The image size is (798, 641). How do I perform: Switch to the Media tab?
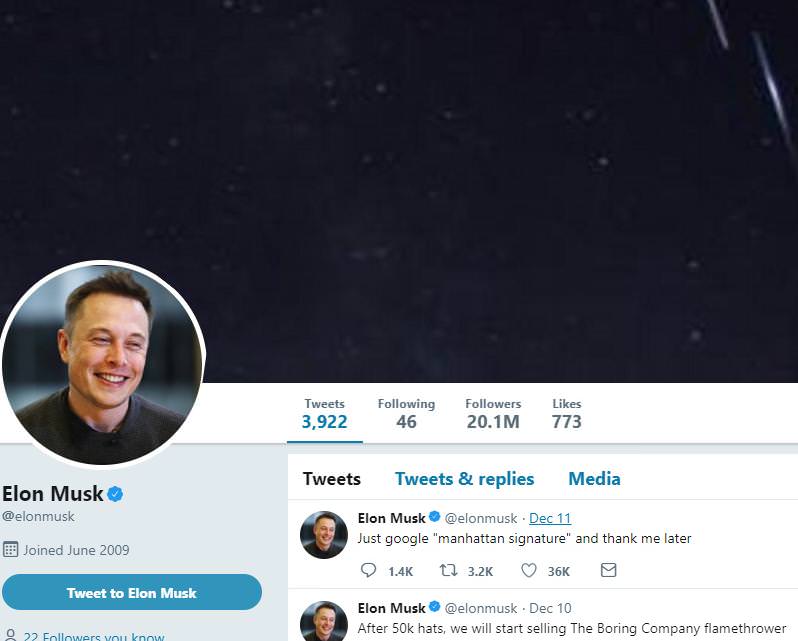tap(594, 479)
